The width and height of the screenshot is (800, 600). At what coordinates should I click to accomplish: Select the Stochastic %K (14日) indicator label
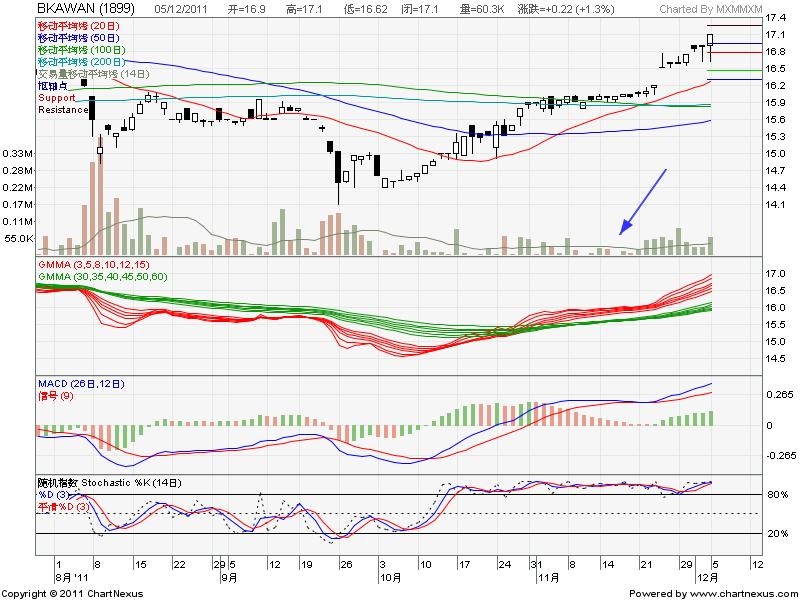point(110,482)
